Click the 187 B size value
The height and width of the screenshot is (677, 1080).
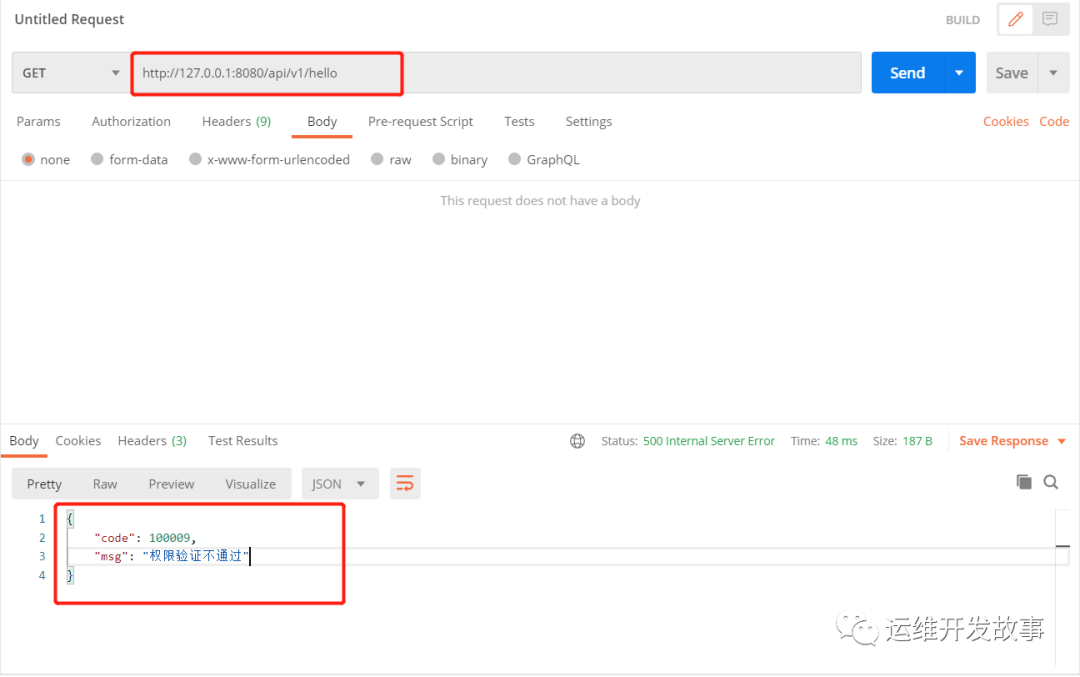(x=917, y=441)
